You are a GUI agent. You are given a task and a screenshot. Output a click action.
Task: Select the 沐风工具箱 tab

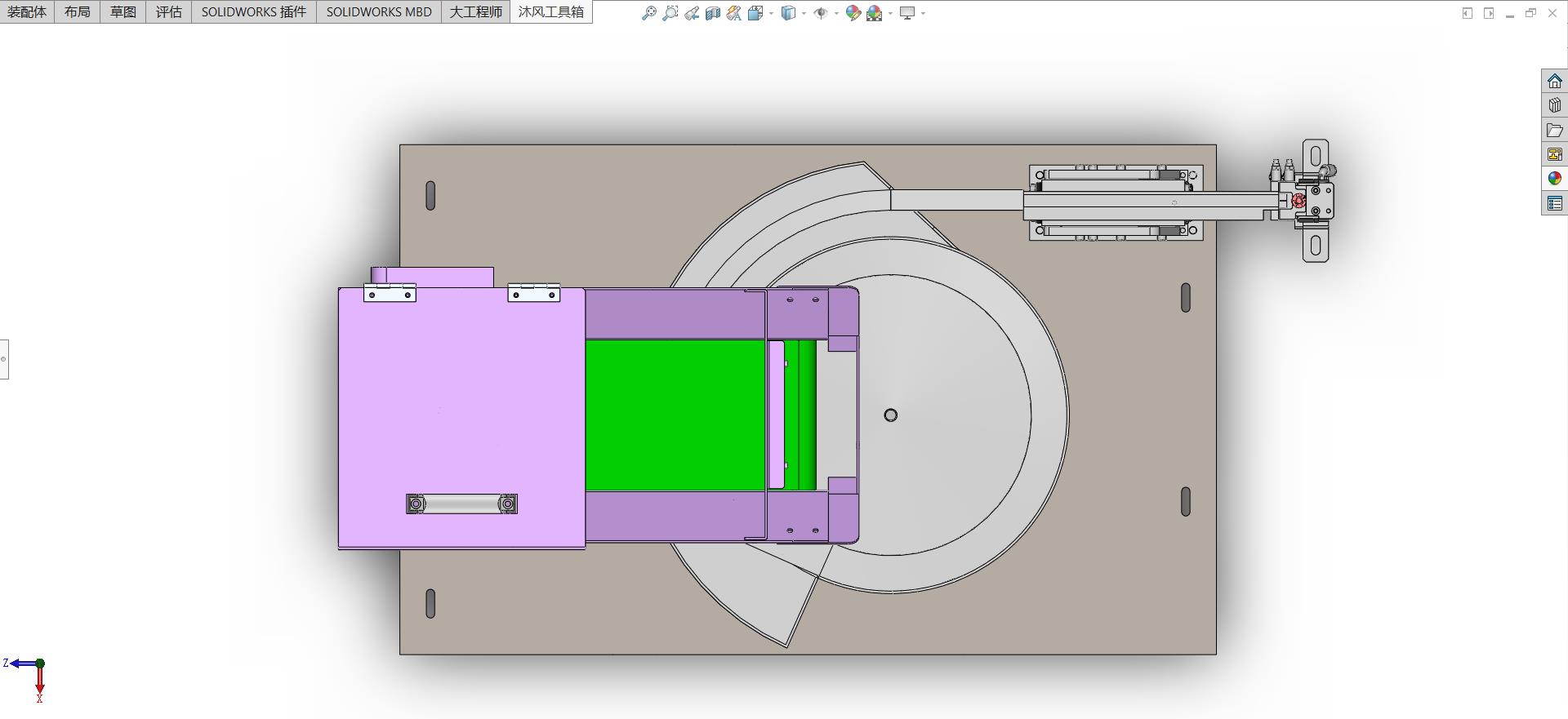(551, 11)
